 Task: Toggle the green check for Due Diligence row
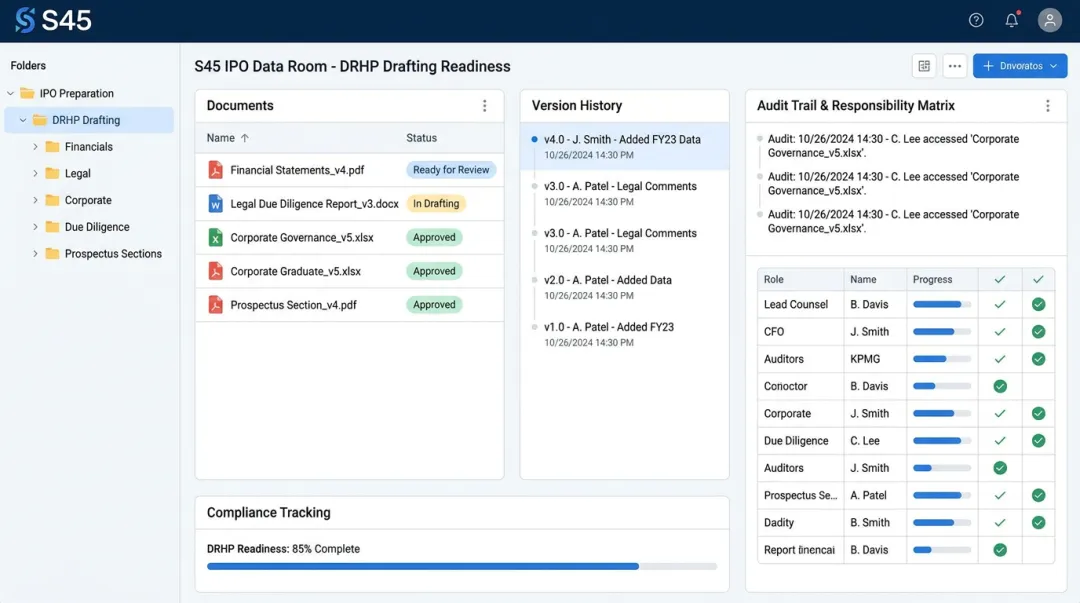pyautogui.click(x=1038, y=440)
